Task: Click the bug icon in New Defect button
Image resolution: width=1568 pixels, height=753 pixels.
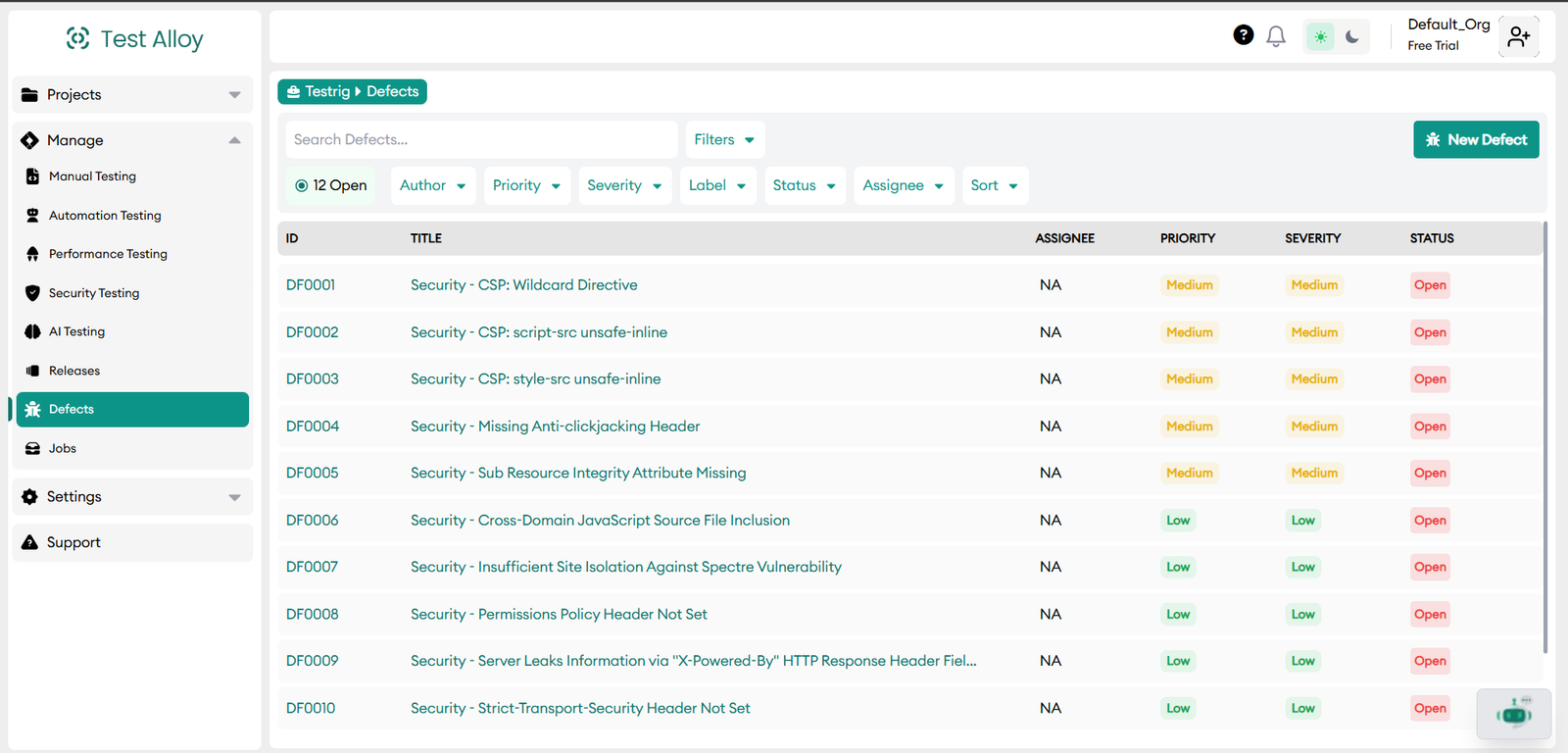Action: (1433, 140)
